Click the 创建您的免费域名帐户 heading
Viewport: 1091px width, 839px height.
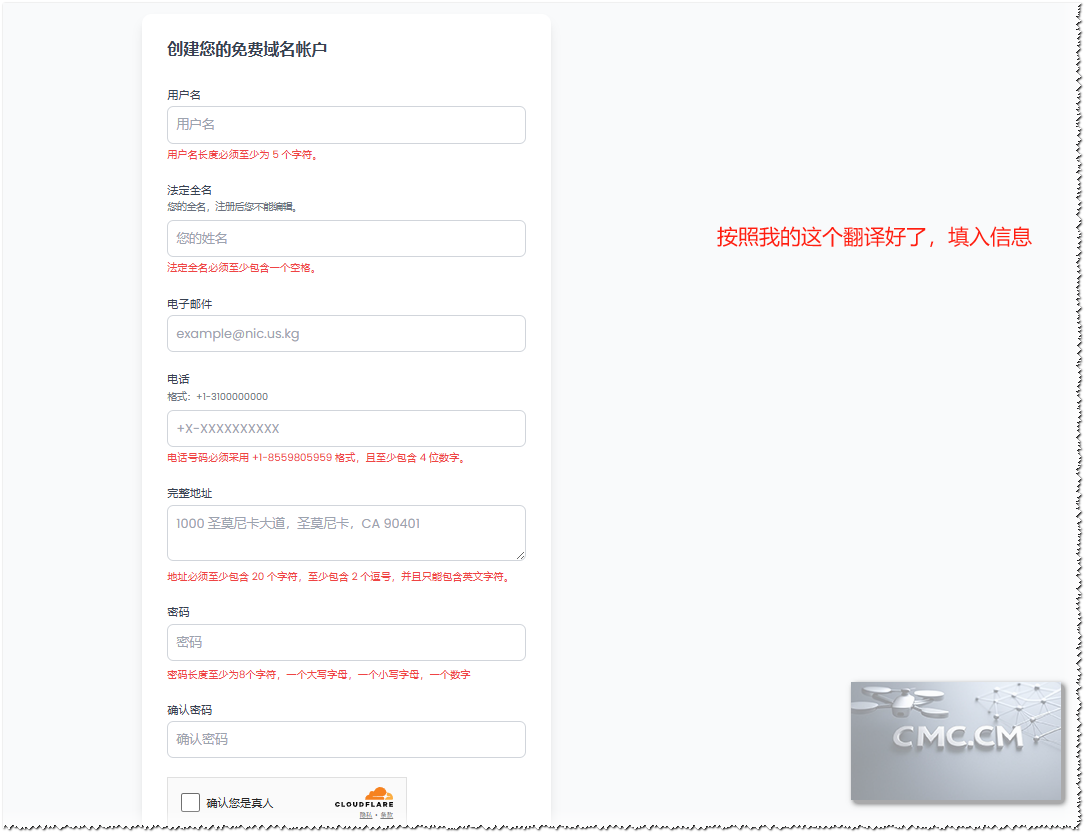click(x=247, y=49)
